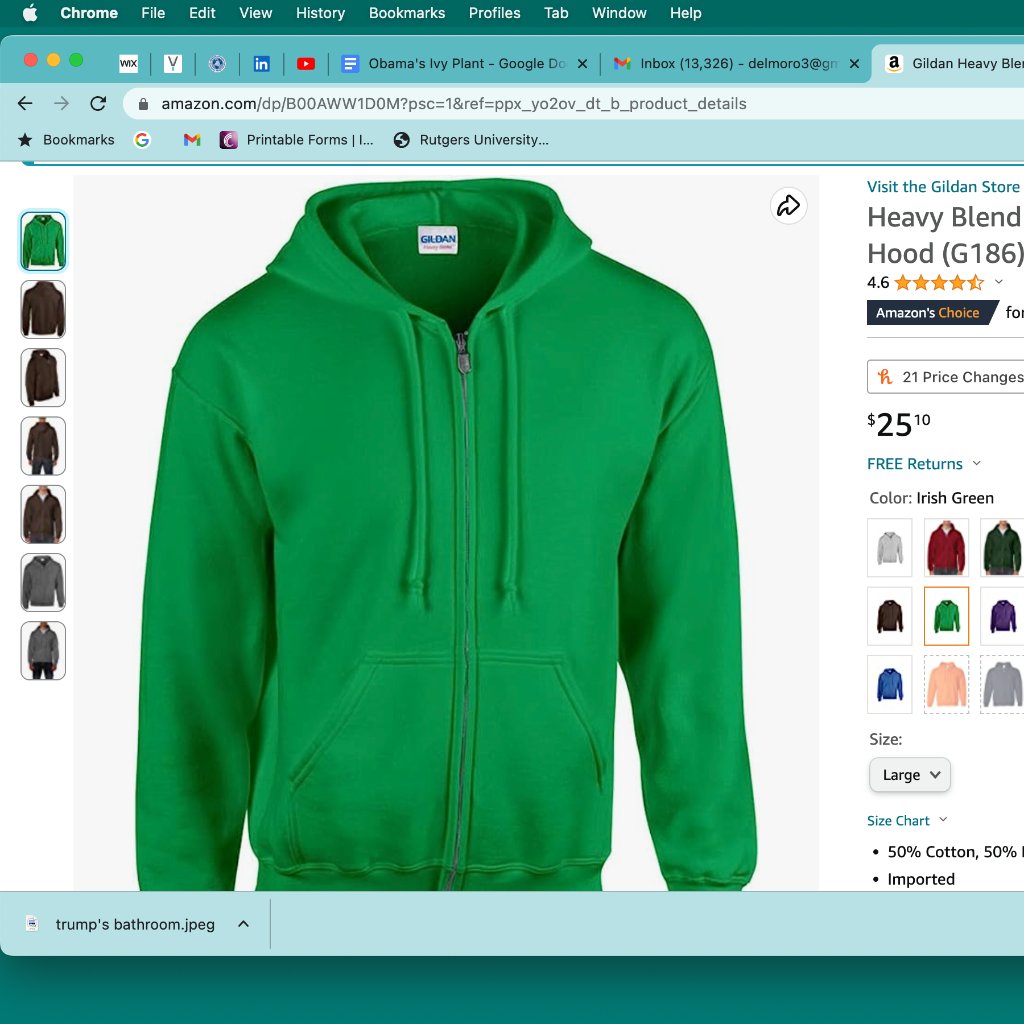Select the green hoodie front thumbnail
This screenshot has height=1024, width=1024.
point(43,241)
